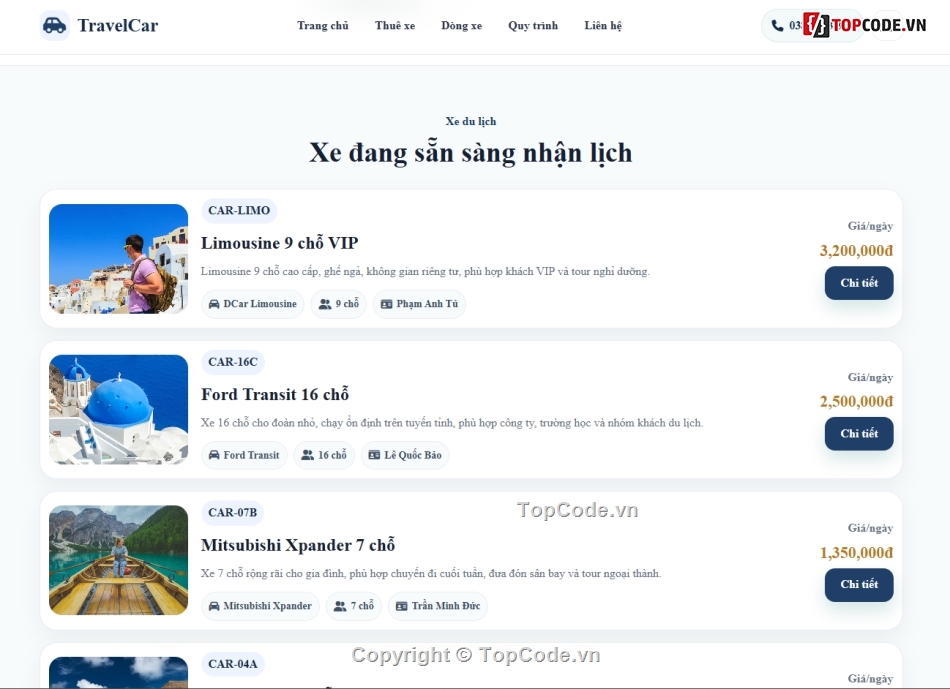This screenshot has height=689, width=950.
Task: Click the Lê Quốc Bảo driver tag
Action: point(405,455)
